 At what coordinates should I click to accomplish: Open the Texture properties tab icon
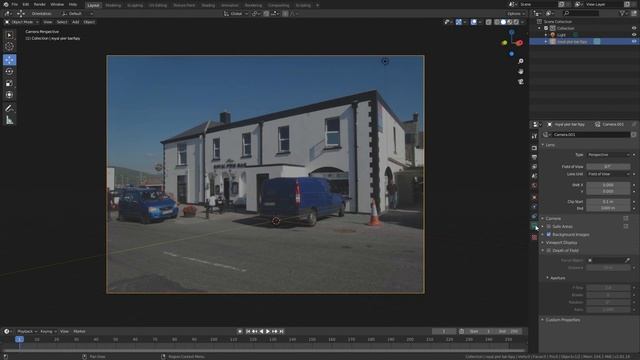(x=534, y=237)
